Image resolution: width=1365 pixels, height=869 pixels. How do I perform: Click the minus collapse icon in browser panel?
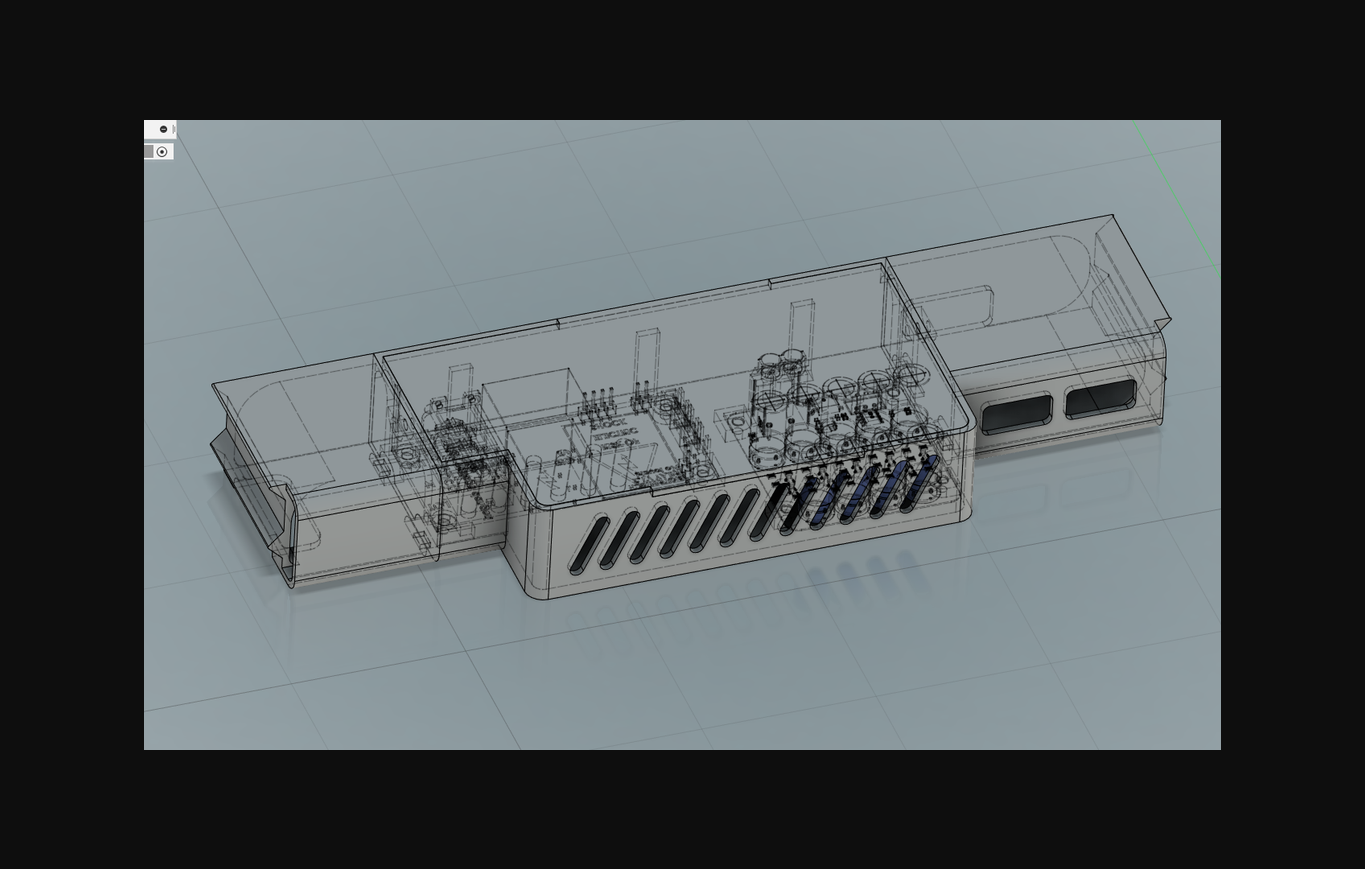point(163,129)
